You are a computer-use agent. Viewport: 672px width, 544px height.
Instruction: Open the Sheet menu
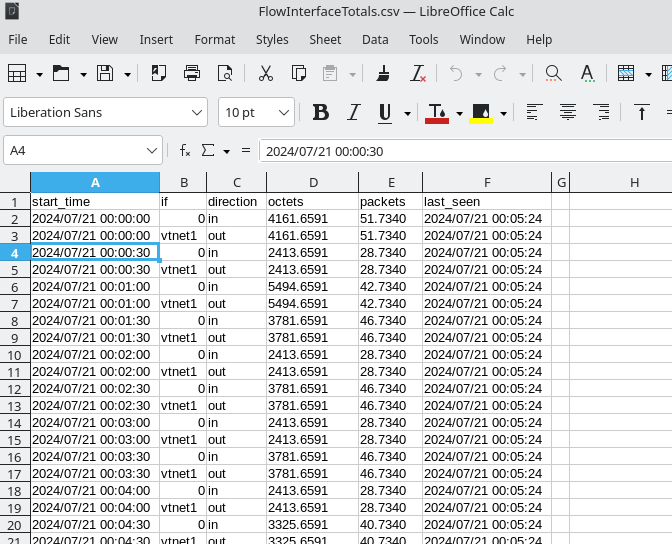(x=325, y=39)
